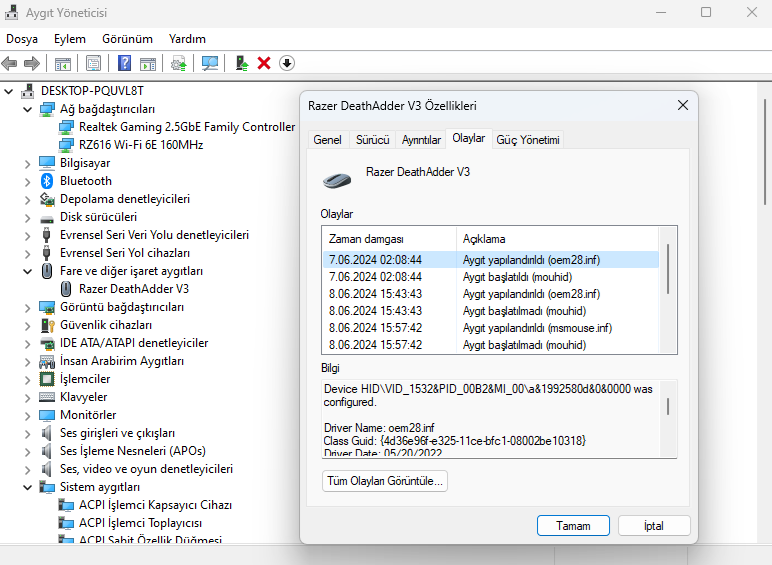Click the Forward arrow toolbar icon
The height and width of the screenshot is (565, 772).
point(32,63)
